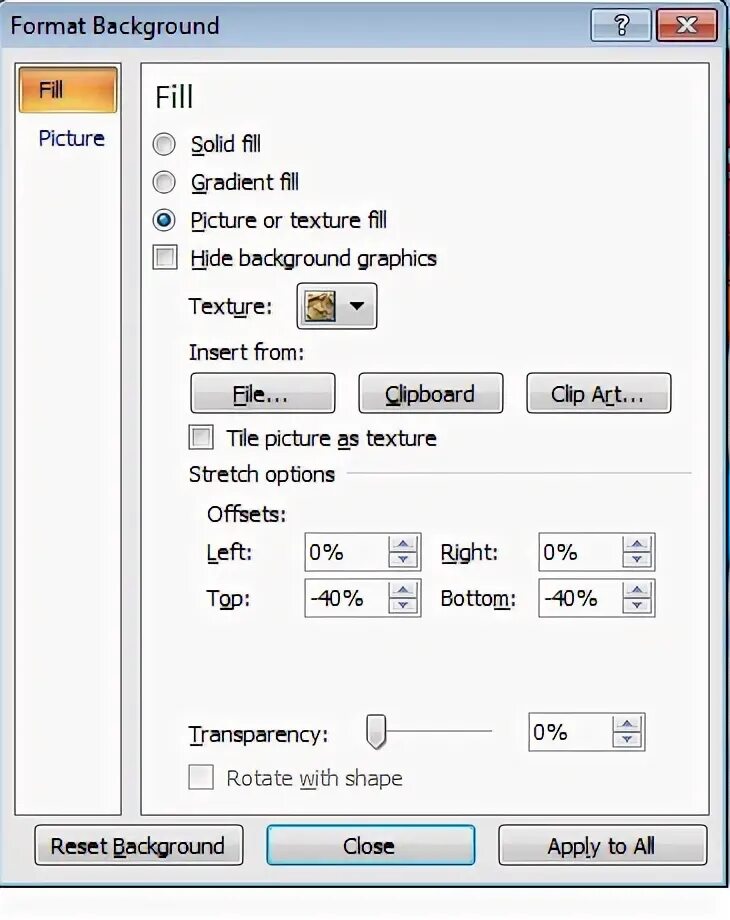The image size is (730, 920).
Task: Close the Format Background dialog with X
Action: (687, 25)
